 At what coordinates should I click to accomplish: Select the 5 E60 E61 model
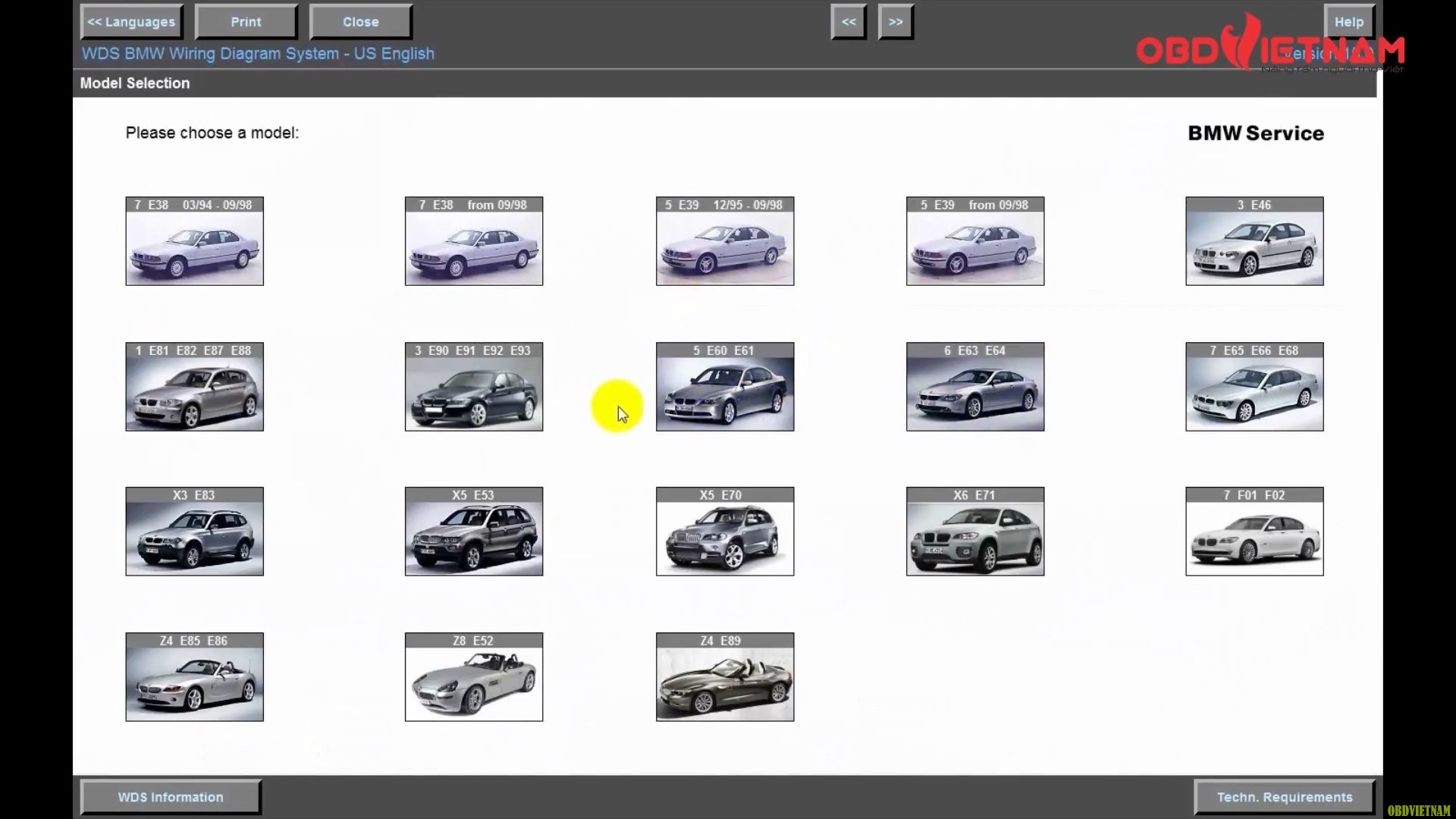tap(725, 387)
